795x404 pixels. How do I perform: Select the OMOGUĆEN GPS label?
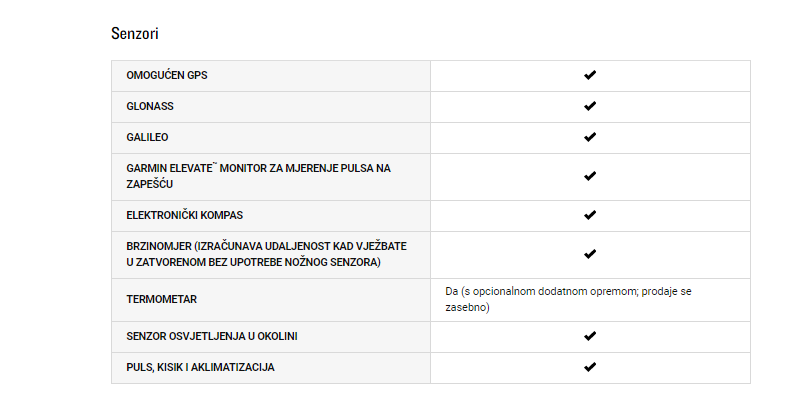click(x=167, y=75)
